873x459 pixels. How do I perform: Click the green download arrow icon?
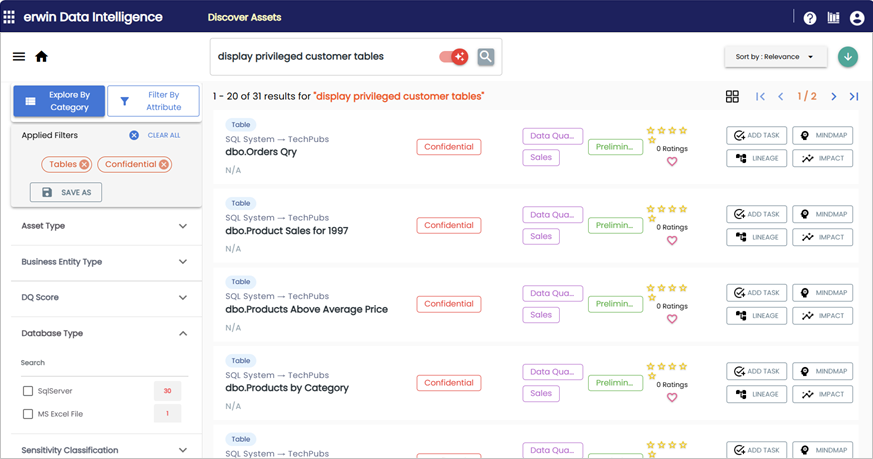point(848,57)
